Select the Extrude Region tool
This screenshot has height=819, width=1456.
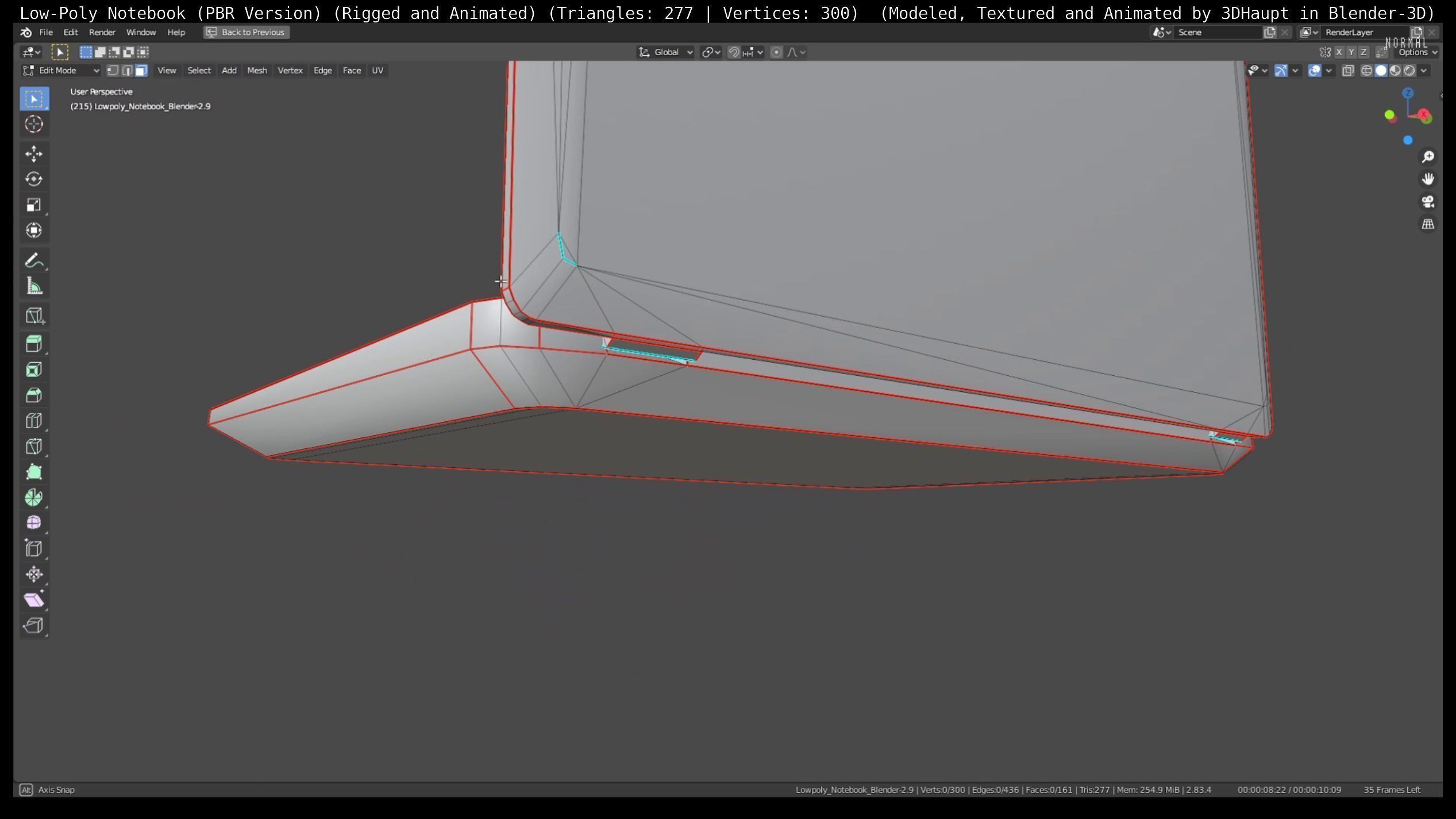34,344
